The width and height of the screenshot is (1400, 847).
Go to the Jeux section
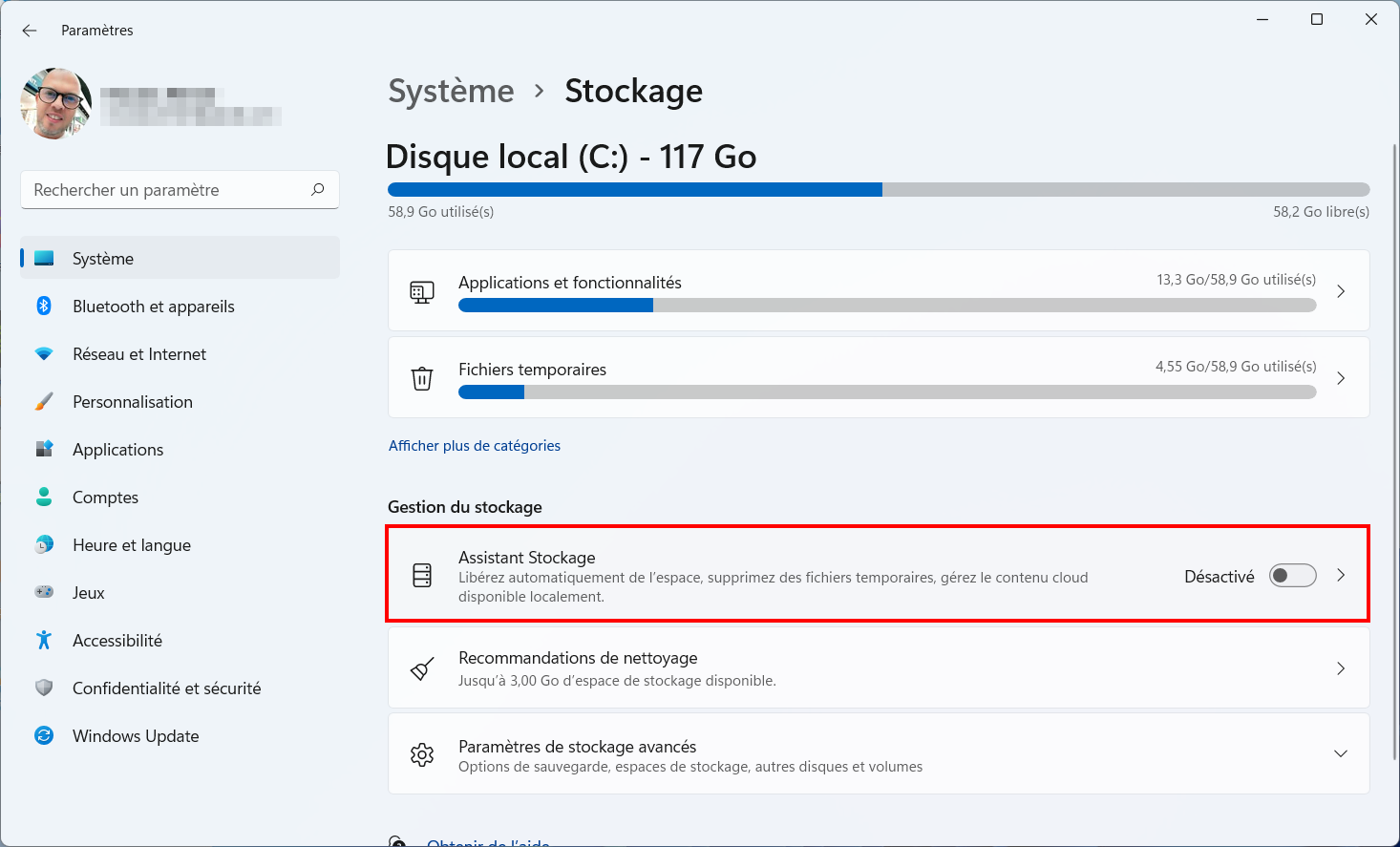coord(180,592)
